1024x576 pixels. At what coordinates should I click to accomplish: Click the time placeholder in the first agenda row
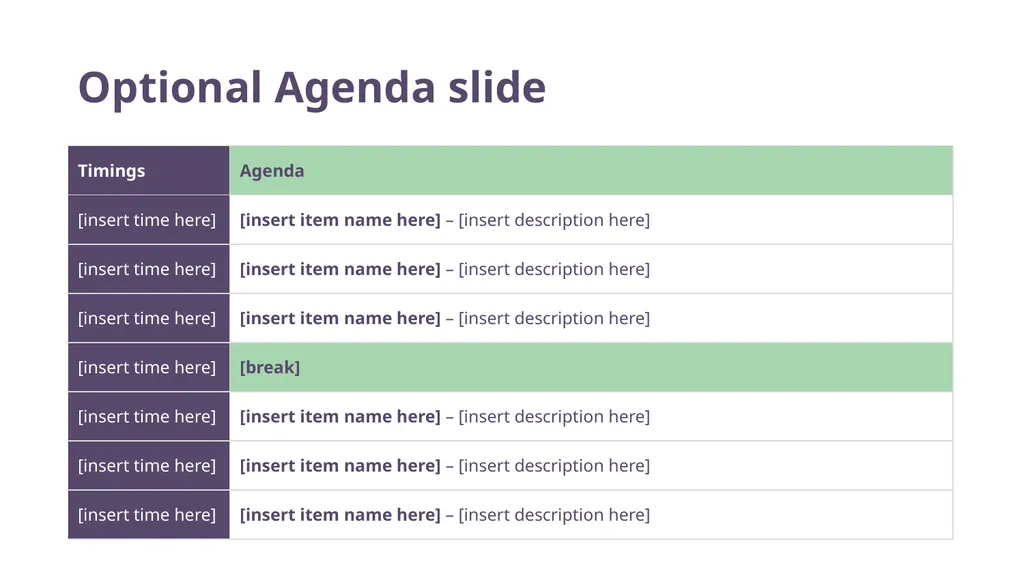click(x=147, y=220)
